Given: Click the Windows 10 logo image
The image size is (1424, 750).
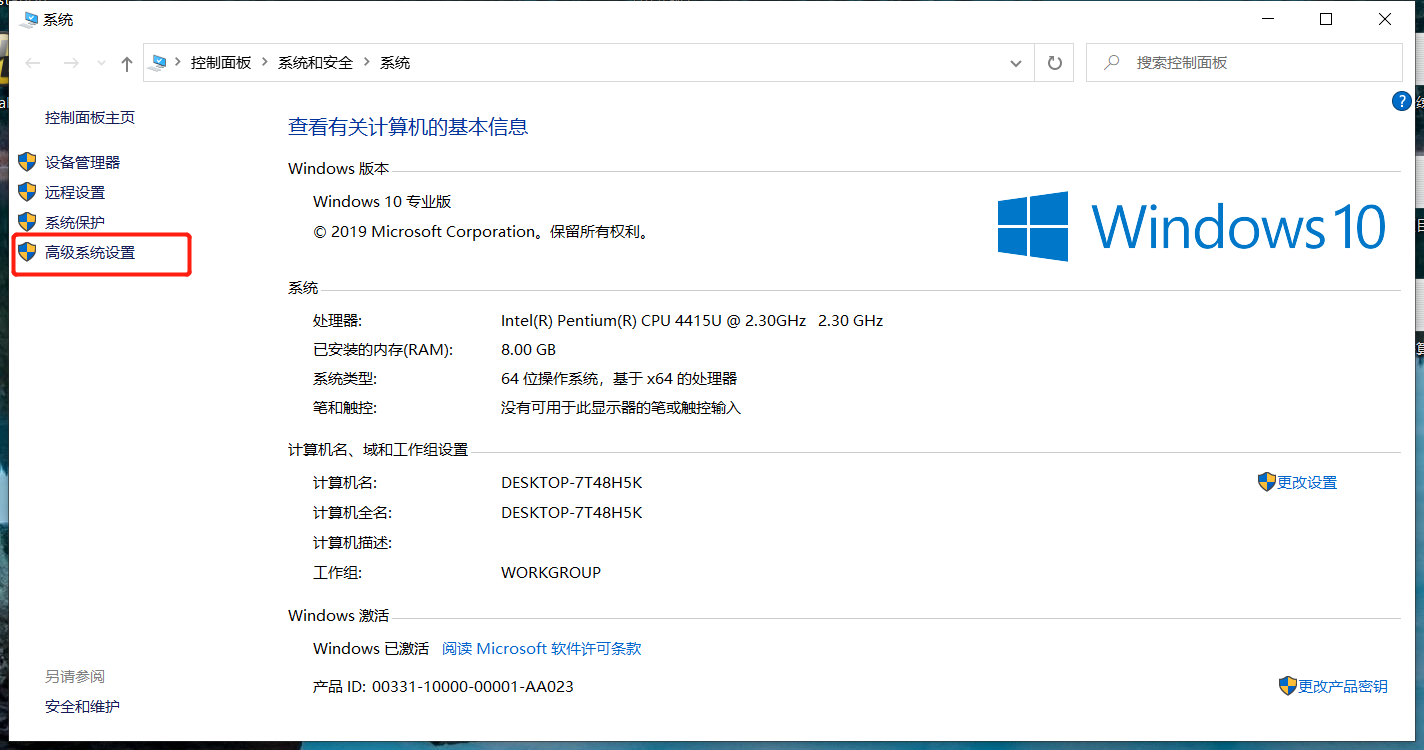Looking at the screenshot, I should (1191, 226).
